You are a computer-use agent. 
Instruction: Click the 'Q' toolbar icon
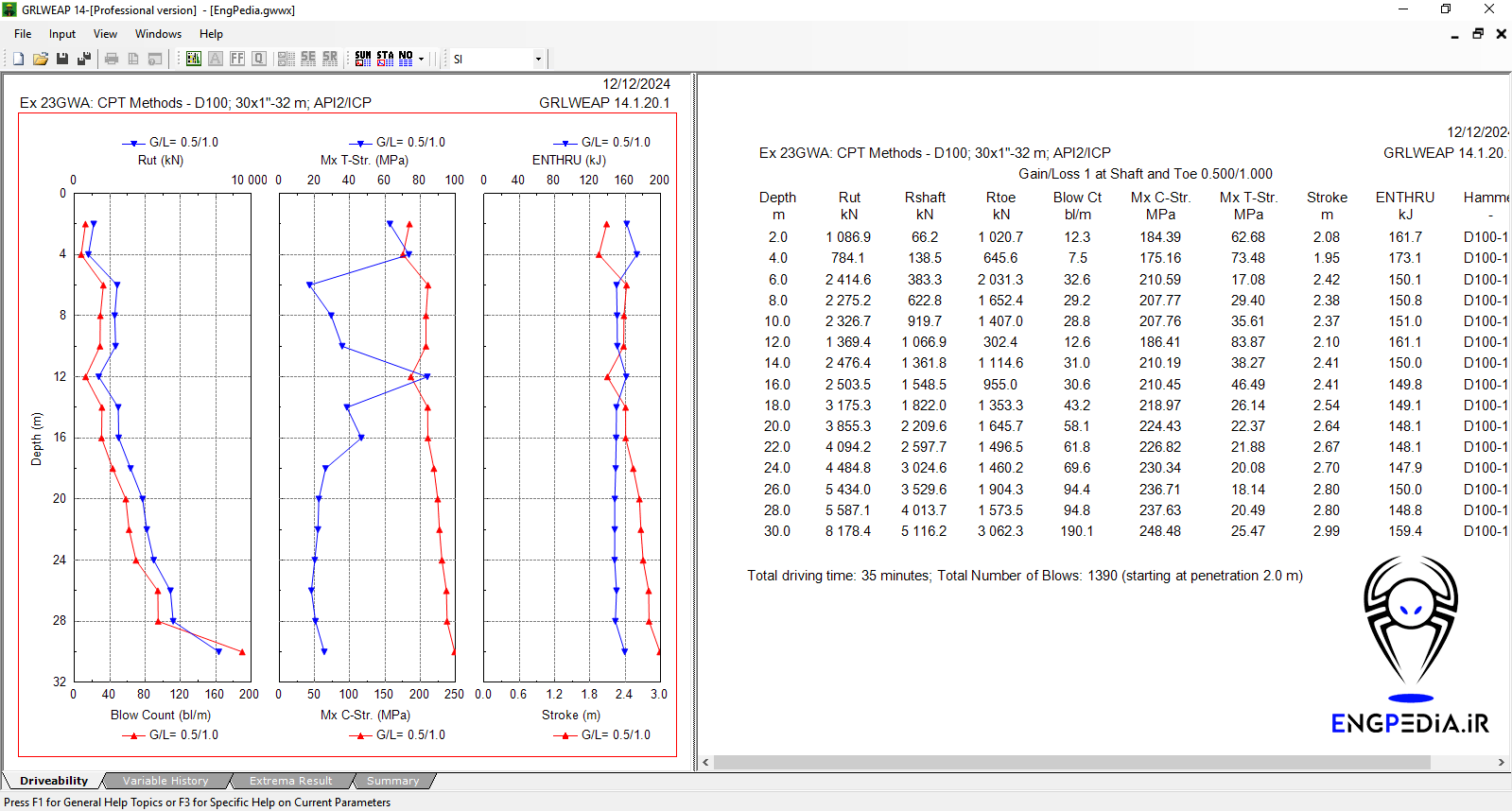point(259,59)
